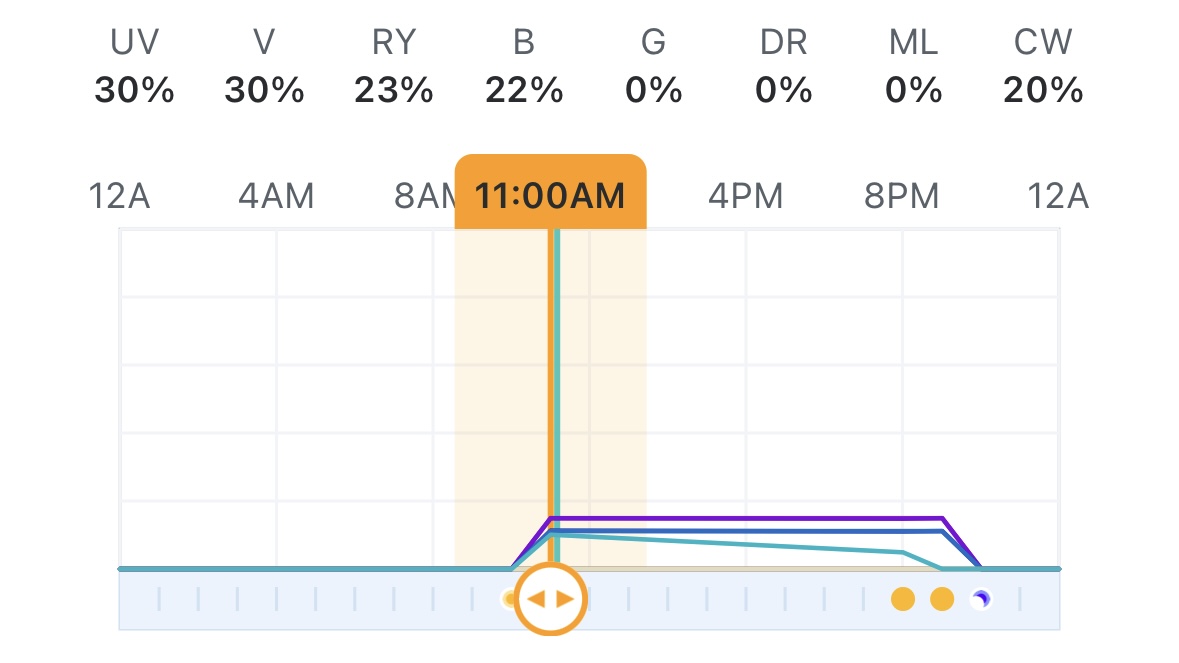
Task: Select the second orange point after 8PM
Action: coord(942,599)
